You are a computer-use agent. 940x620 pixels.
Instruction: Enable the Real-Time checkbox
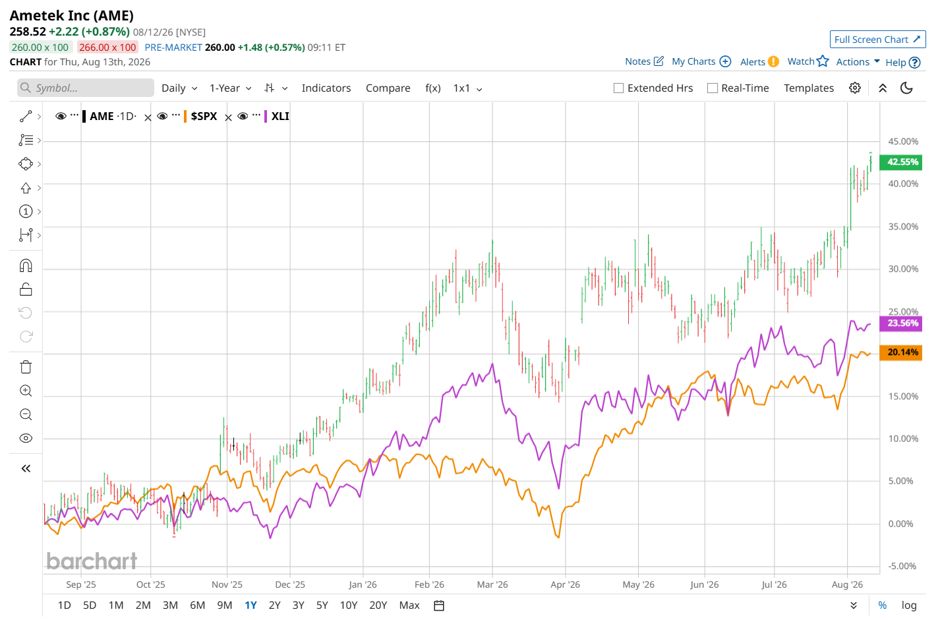pyautogui.click(x=712, y=88)
